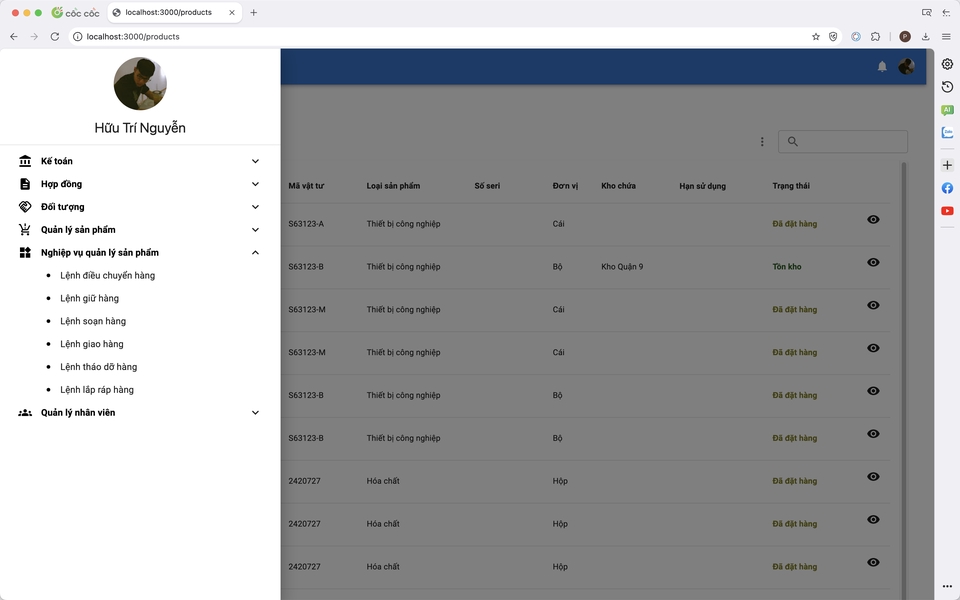The width and height of the screenshot is (960, 600).
Task: Select Lệnh soạn hàng
Action: [93, 321]
